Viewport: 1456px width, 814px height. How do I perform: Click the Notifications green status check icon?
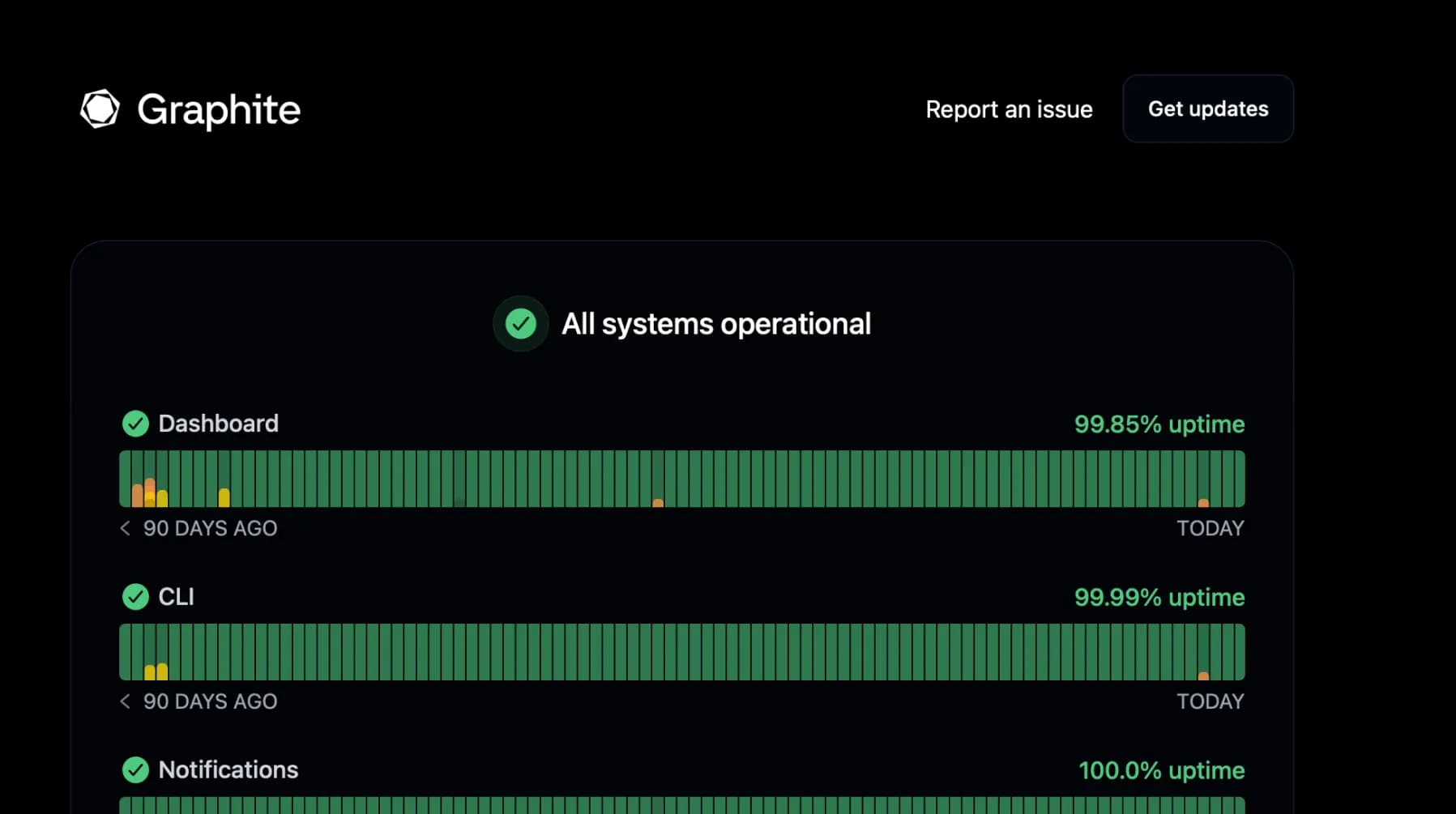coord(135,769)
